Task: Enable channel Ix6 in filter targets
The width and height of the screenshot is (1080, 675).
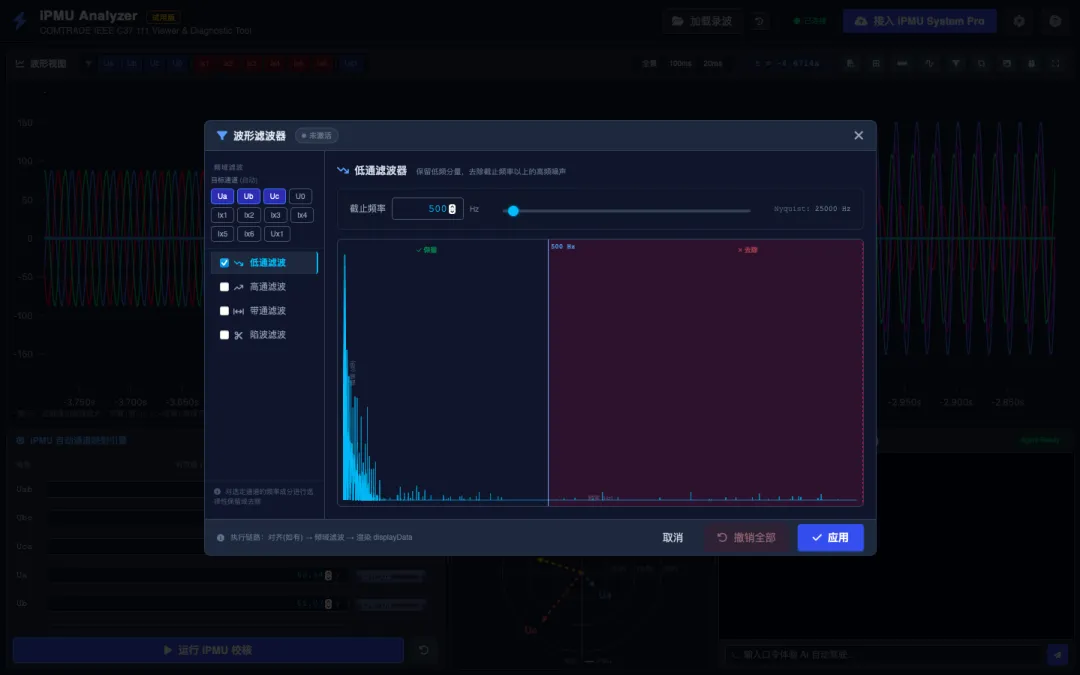Action: coord(249,234)
